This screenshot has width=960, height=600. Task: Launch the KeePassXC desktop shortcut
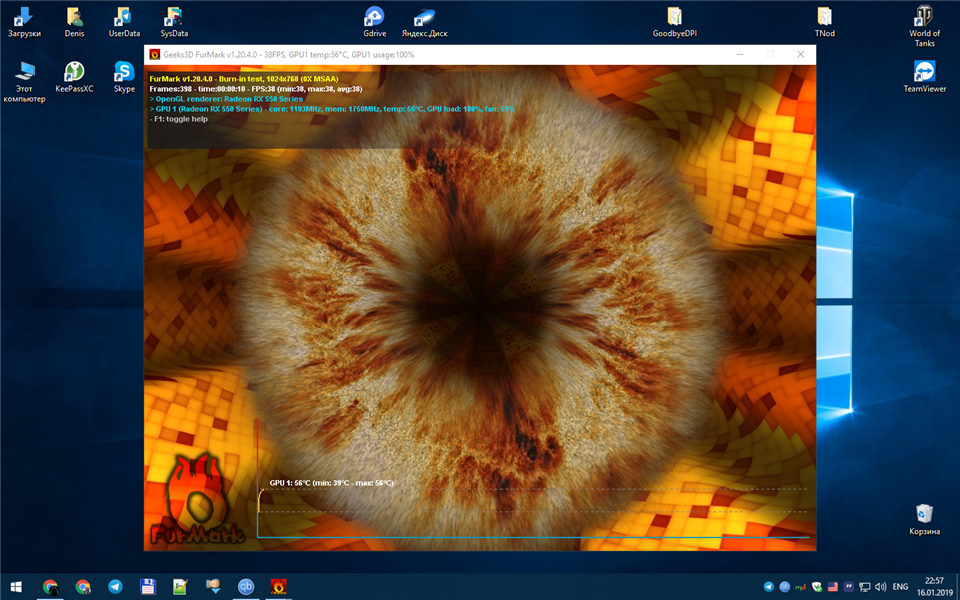(74, 77)
